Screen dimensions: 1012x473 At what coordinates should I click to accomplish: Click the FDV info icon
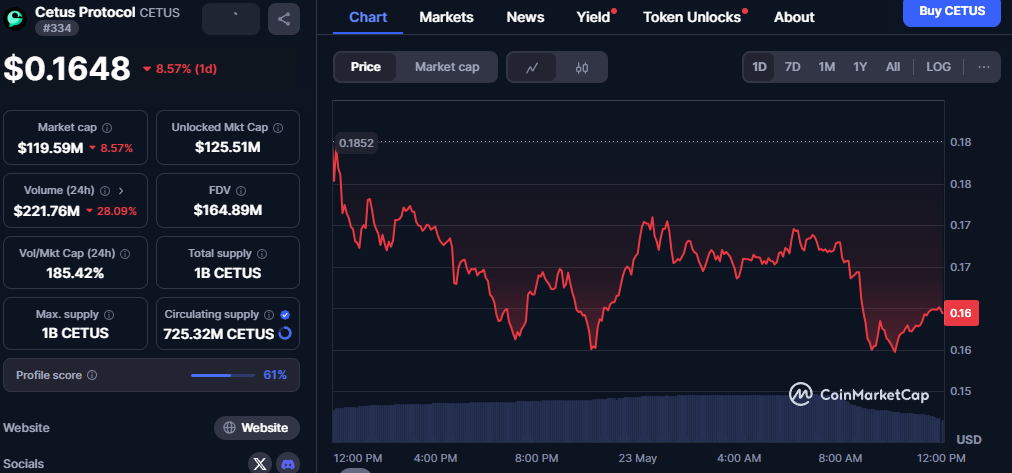point(241,191)
